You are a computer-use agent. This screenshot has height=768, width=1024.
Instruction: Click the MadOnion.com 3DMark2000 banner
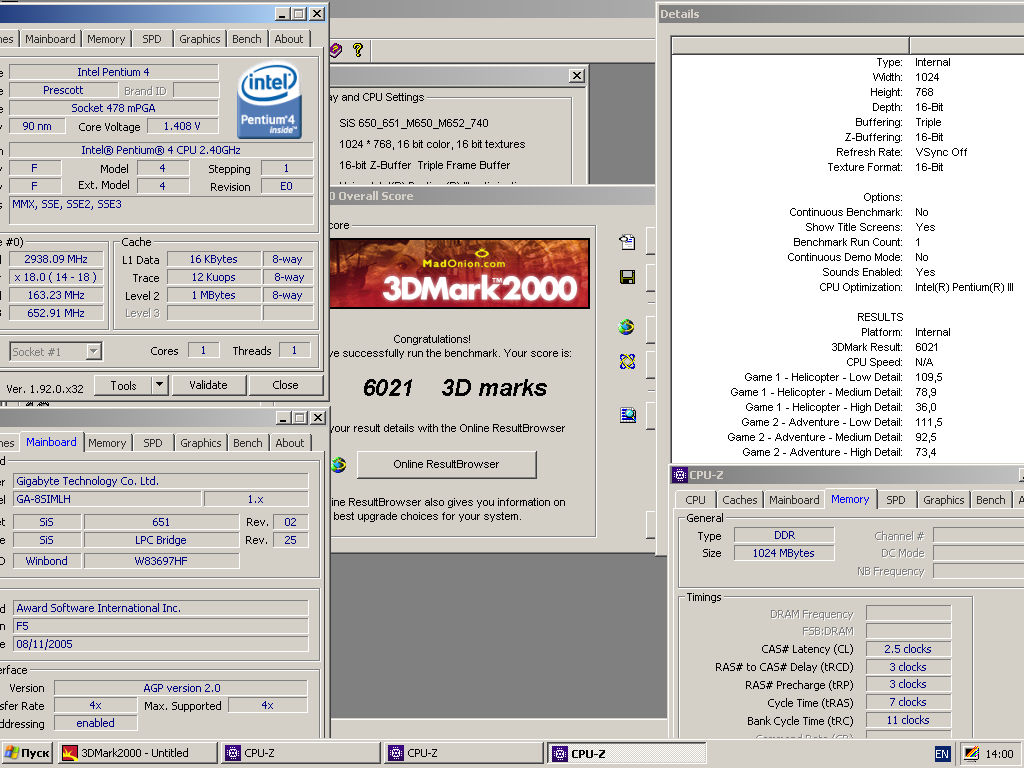(460, 273)
